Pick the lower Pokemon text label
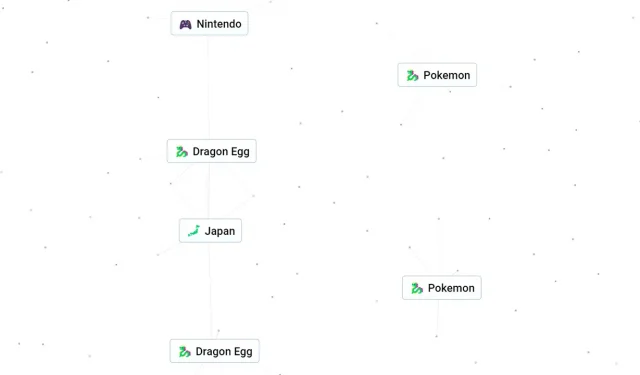The height and width of the screenshot is (375, 640). point(451,288)
